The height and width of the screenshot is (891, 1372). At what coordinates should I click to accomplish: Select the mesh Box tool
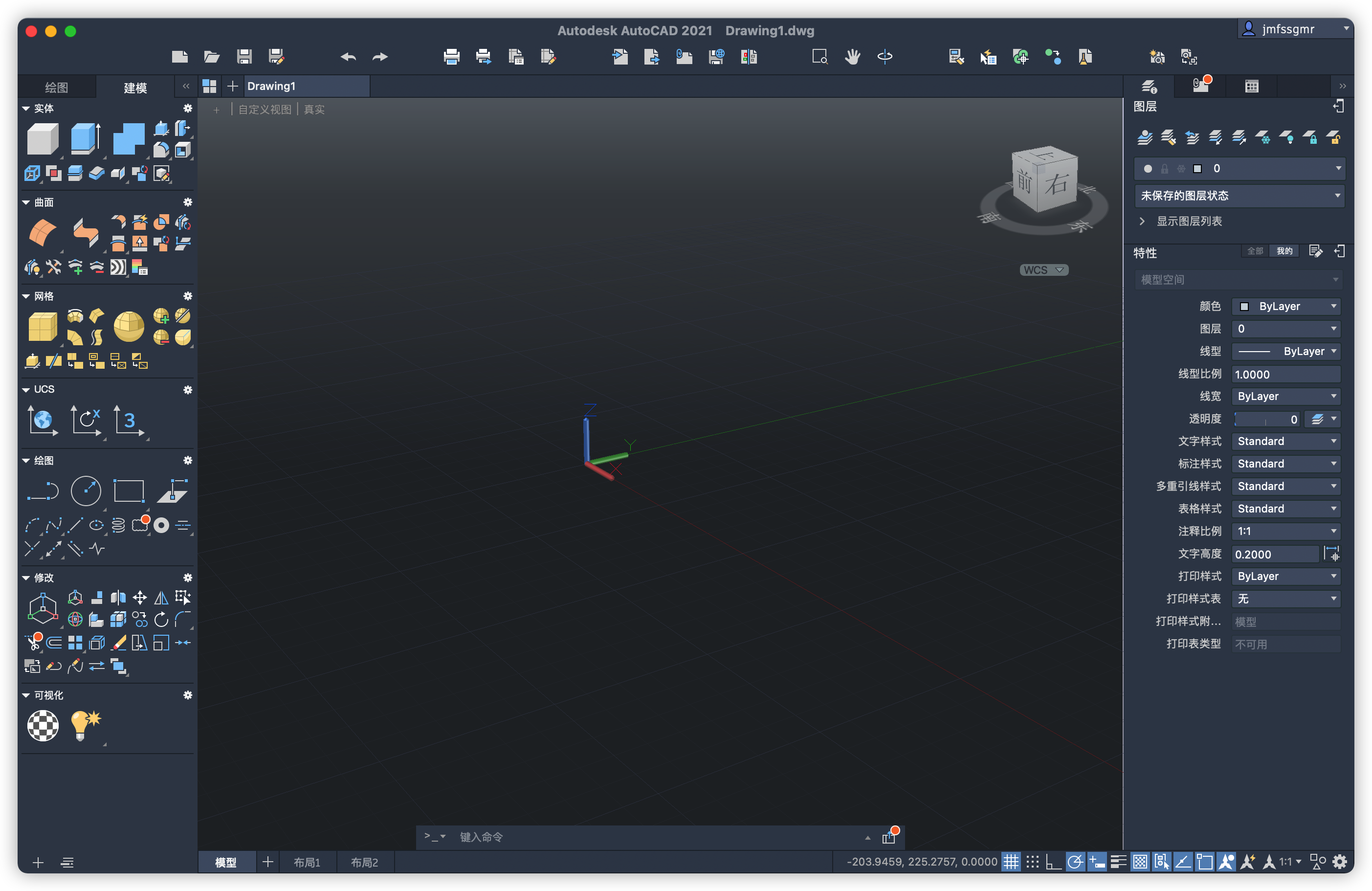pos(43,327)
